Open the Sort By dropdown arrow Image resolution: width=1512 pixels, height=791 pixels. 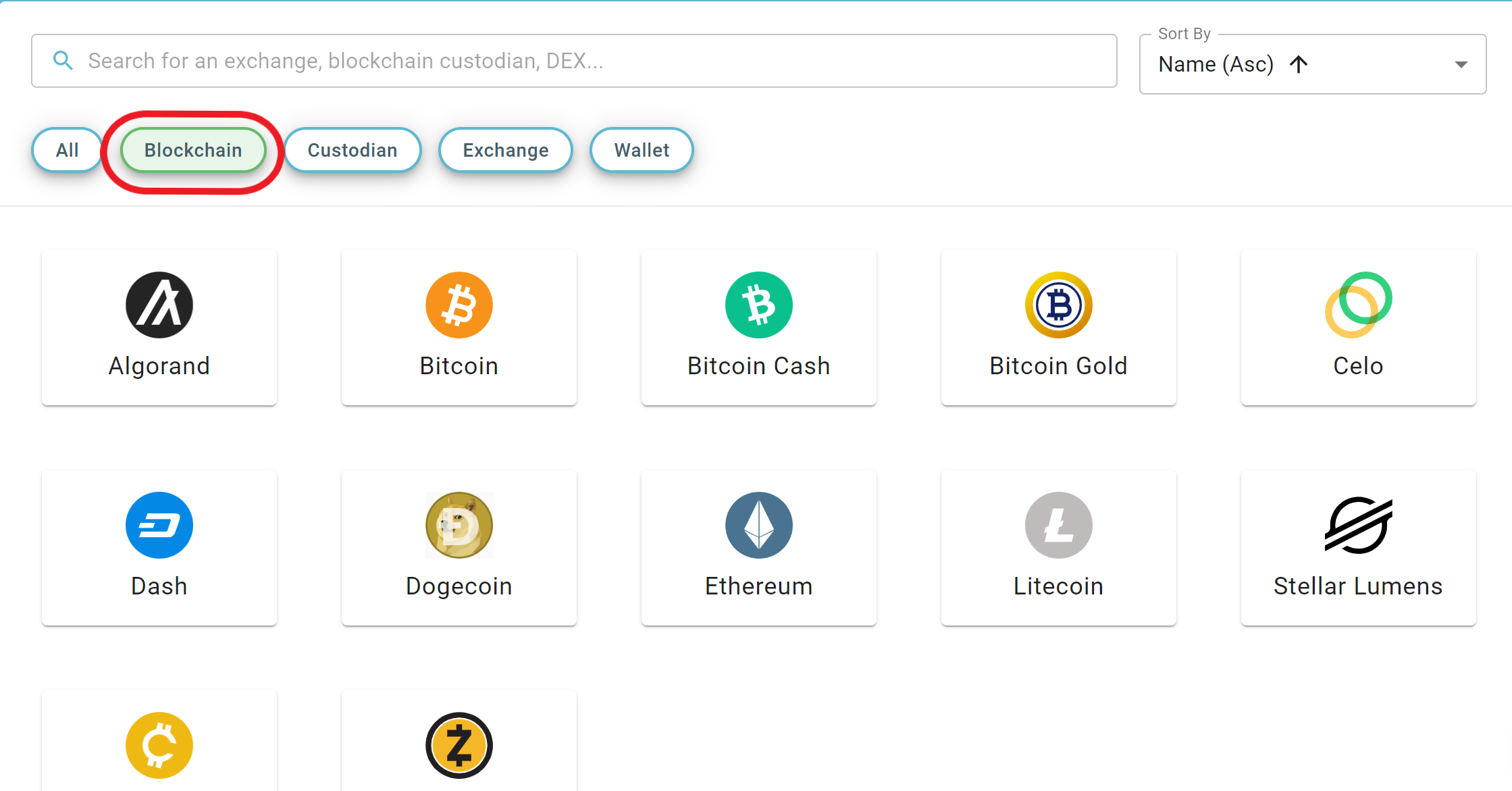tap(1461, 65)
